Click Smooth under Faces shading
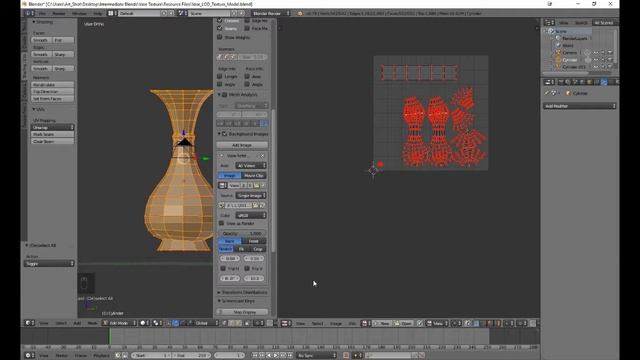This screenshot has height=360, width=640. 41,40
